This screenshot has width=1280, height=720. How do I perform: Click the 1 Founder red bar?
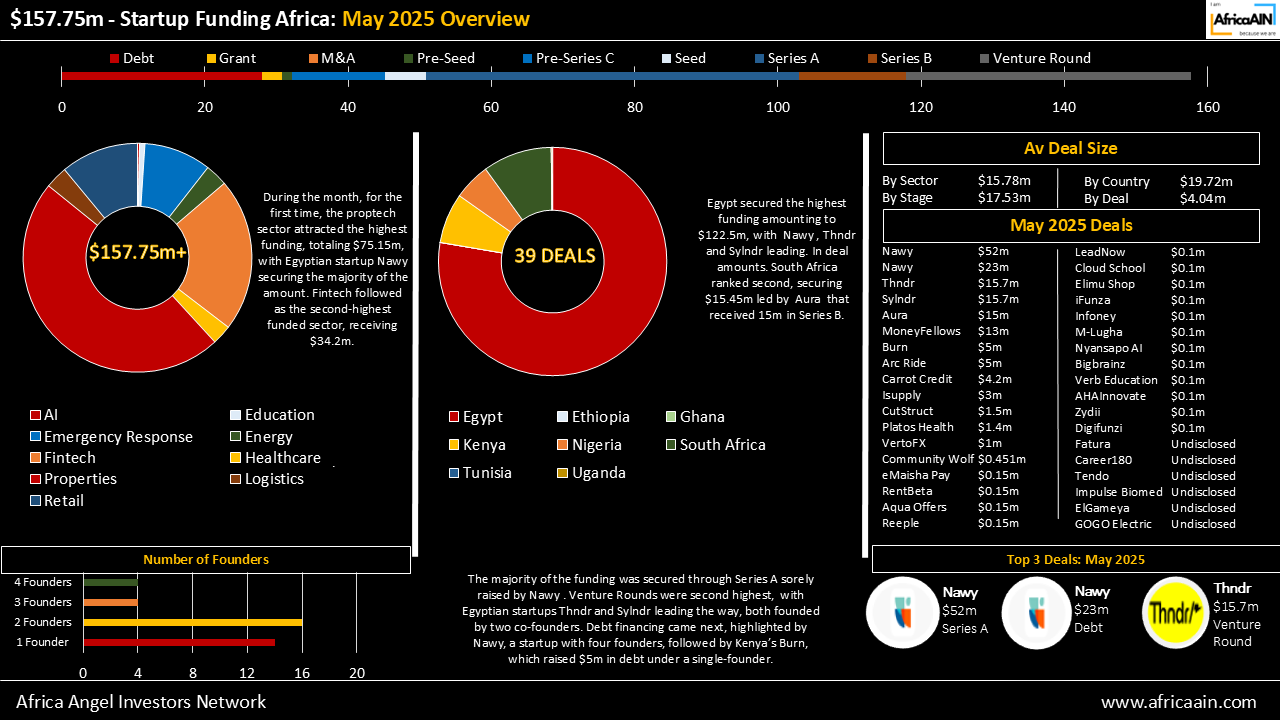click(179, 642)
